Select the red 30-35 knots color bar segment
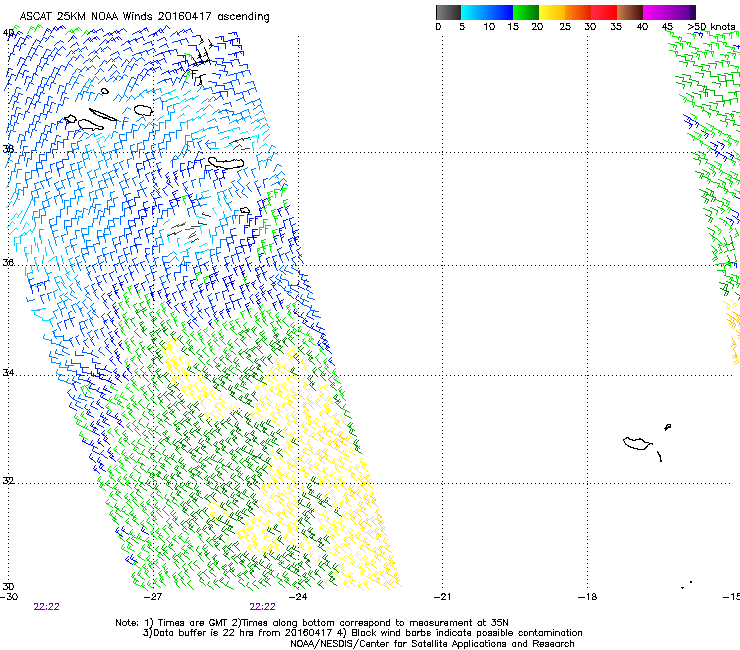This screenshot has height=650, width=740. pos(604,12)
